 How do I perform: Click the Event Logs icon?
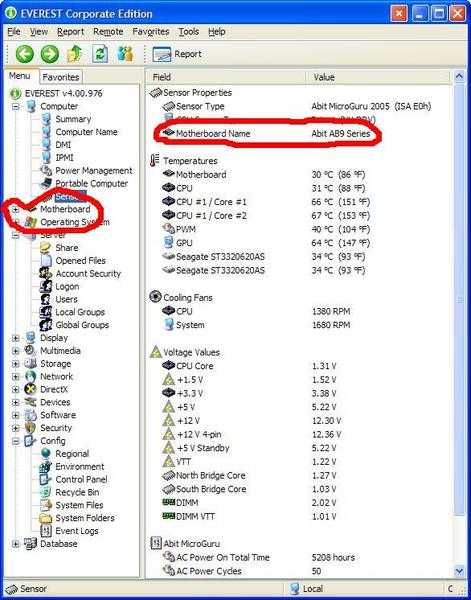pyautogui.click(x=46, y=531)
